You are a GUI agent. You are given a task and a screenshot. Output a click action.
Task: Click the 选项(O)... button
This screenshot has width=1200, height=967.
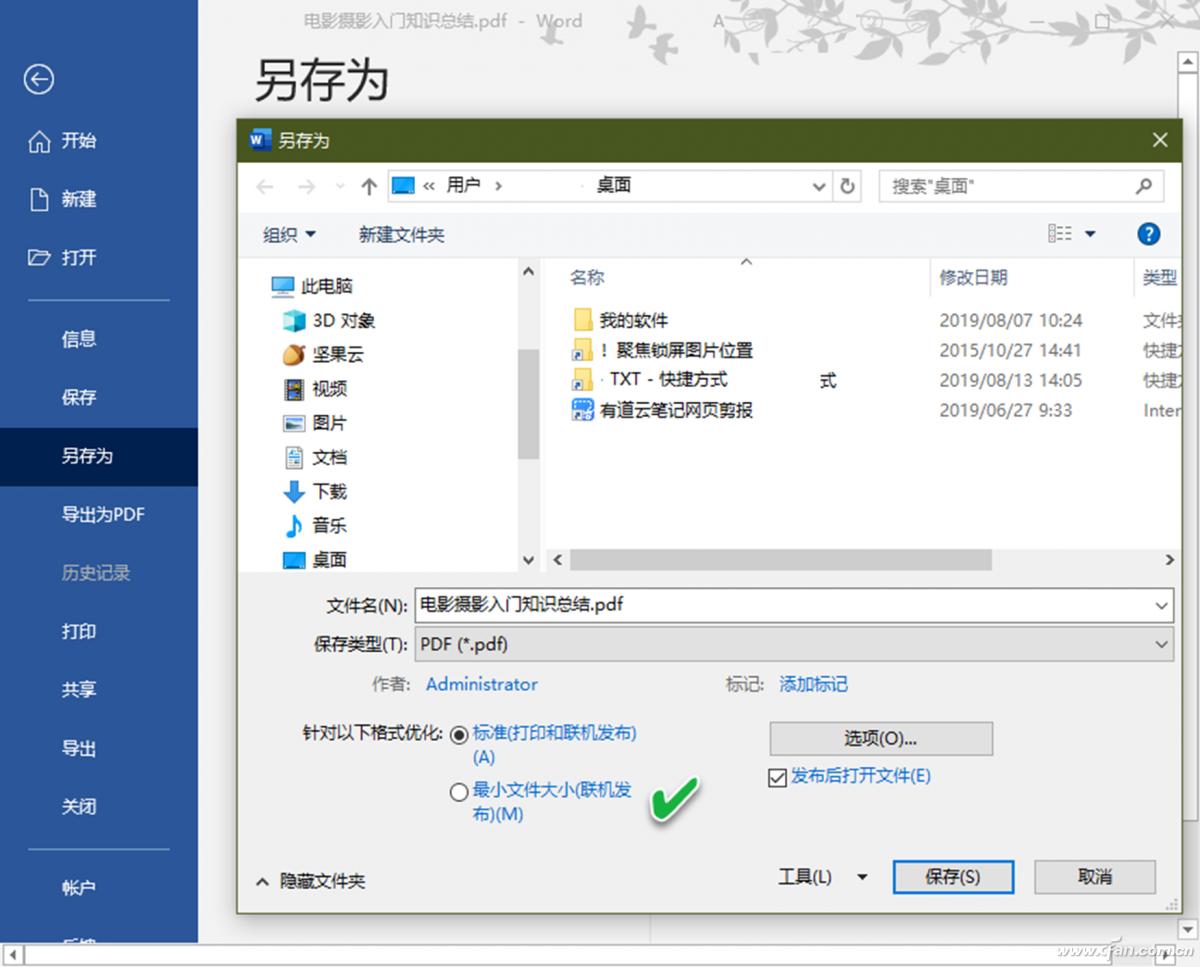(x=881, y=739)
